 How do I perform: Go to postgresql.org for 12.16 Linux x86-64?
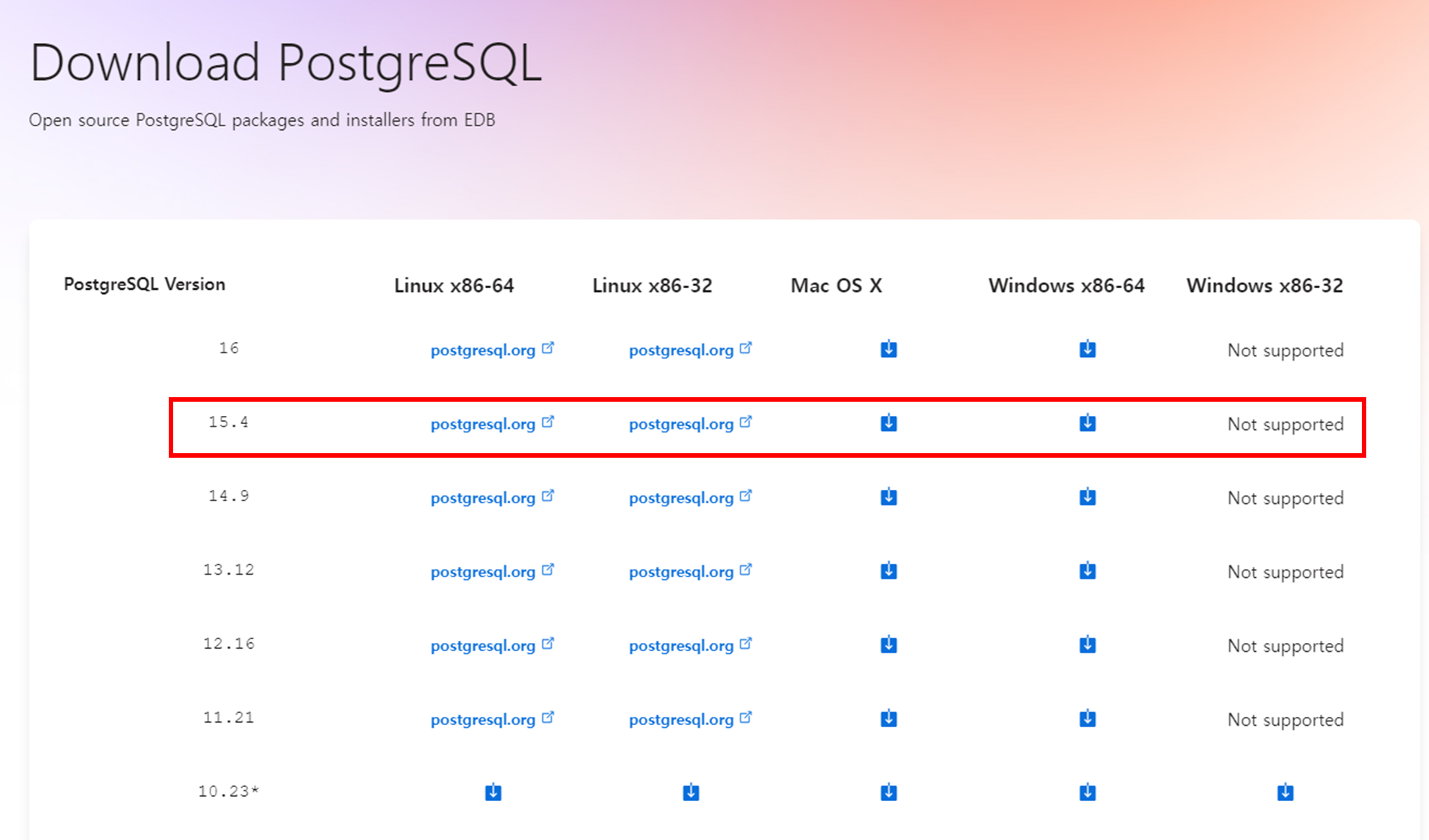pos(492,645)
